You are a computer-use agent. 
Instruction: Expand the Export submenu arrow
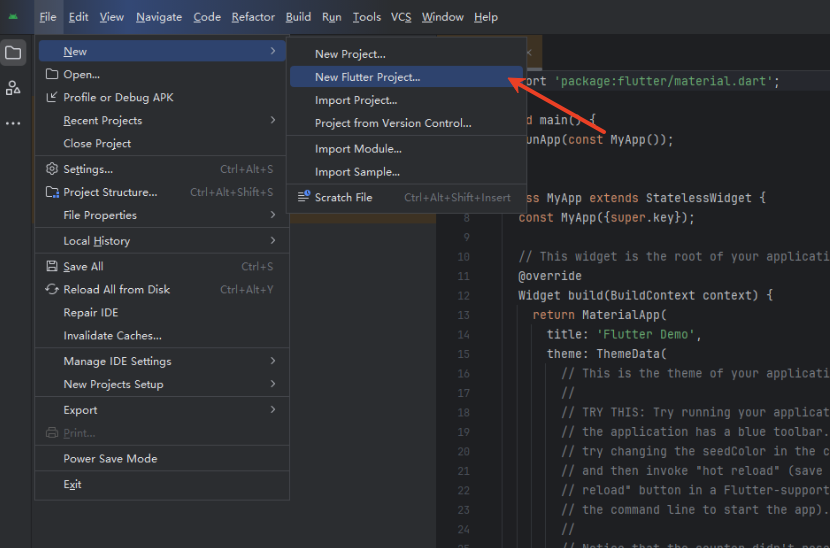pos(273,410)
